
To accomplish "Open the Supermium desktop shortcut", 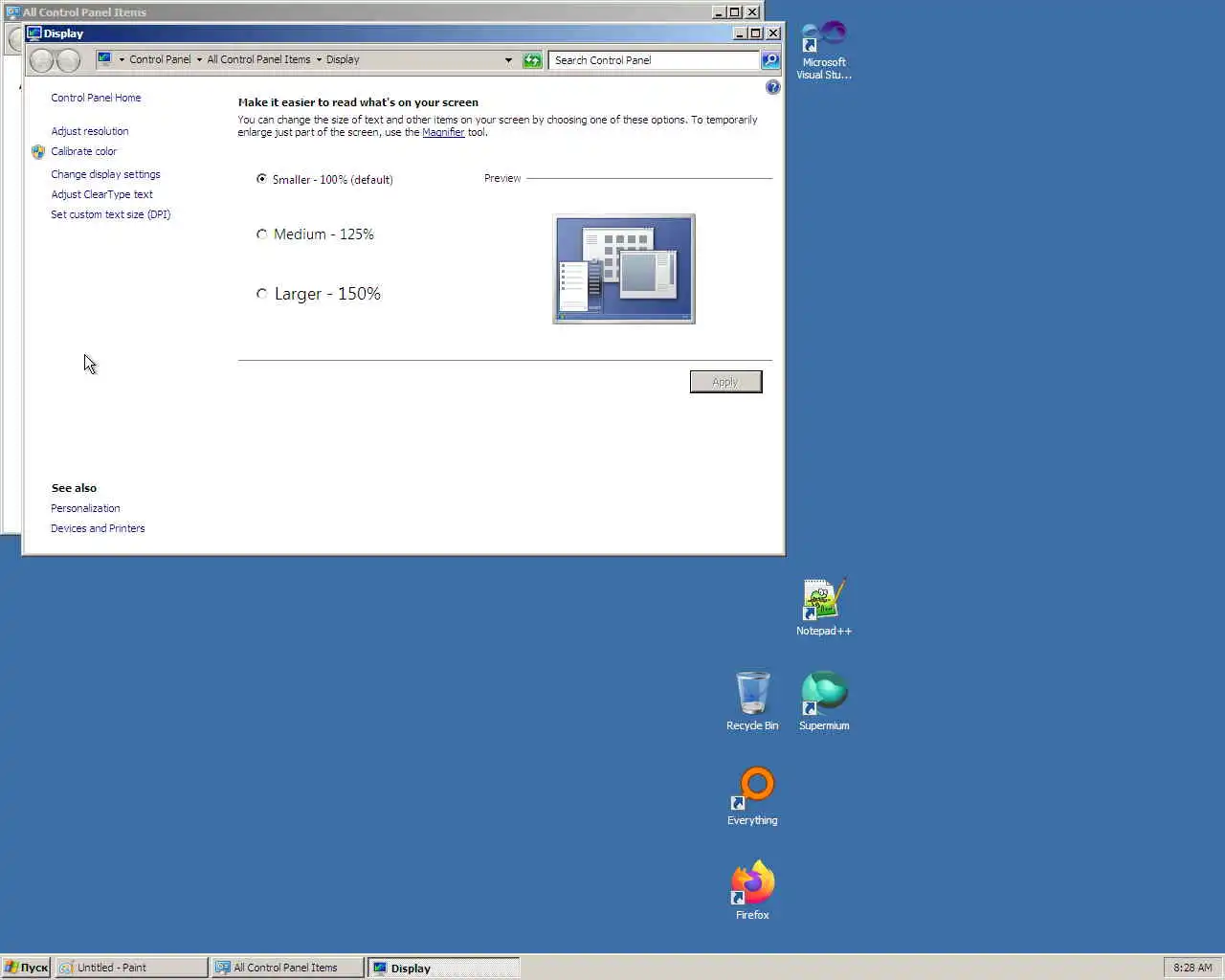I will tap(824, 702).
